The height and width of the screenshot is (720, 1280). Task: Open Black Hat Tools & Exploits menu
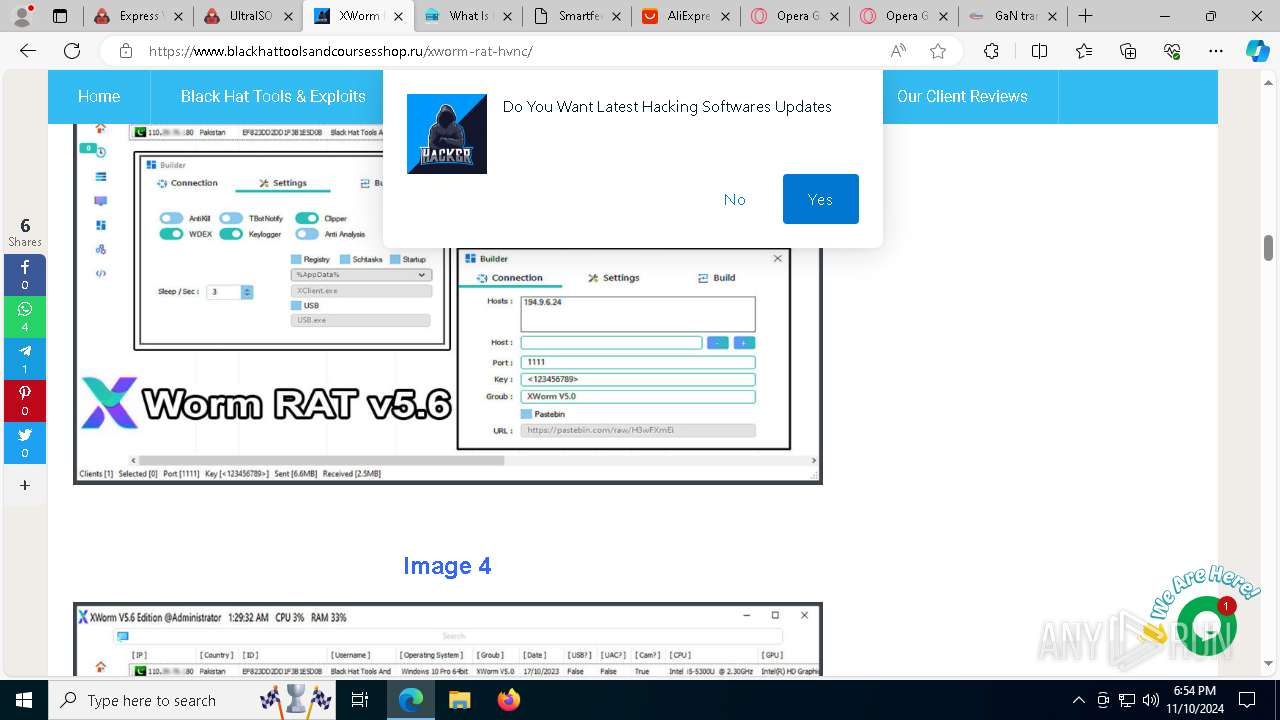point(273,96)
